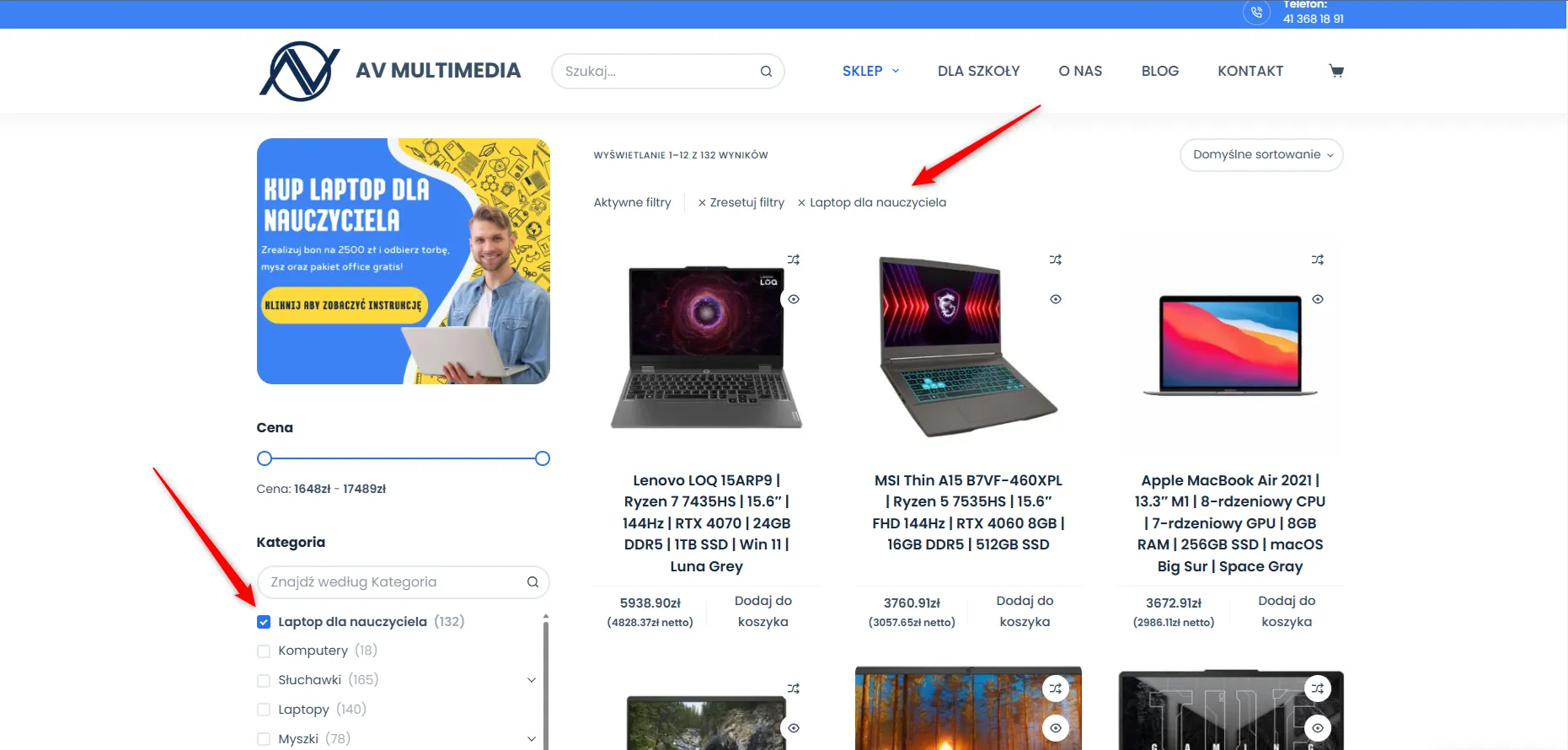Add Apple MacBook Air 2021 to cart

pyautogui.click(x=1287, y=611)
